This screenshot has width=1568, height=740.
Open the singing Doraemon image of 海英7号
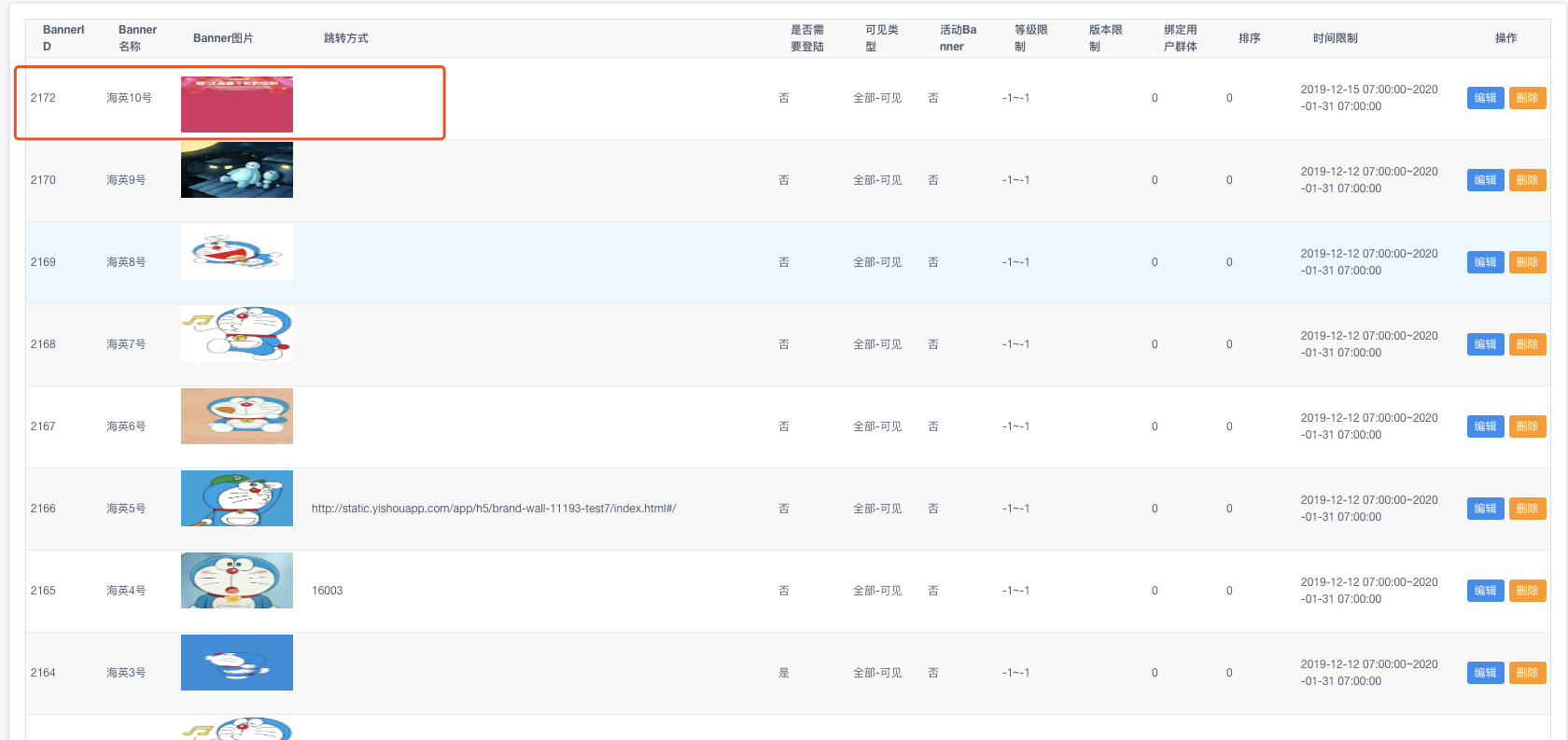click(x=237, y=334)
